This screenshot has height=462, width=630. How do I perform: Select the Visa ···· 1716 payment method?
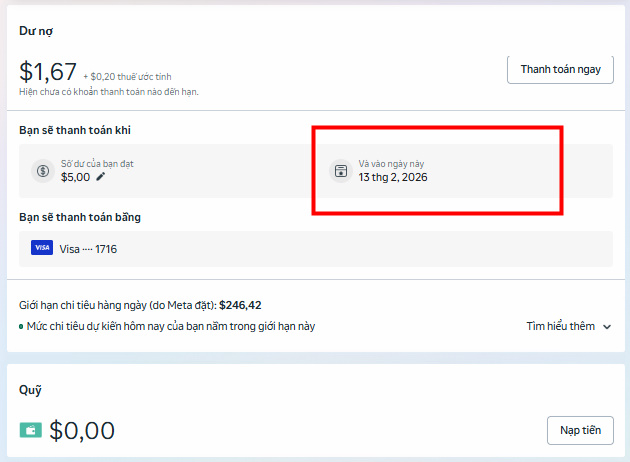(x=88, y=248)
